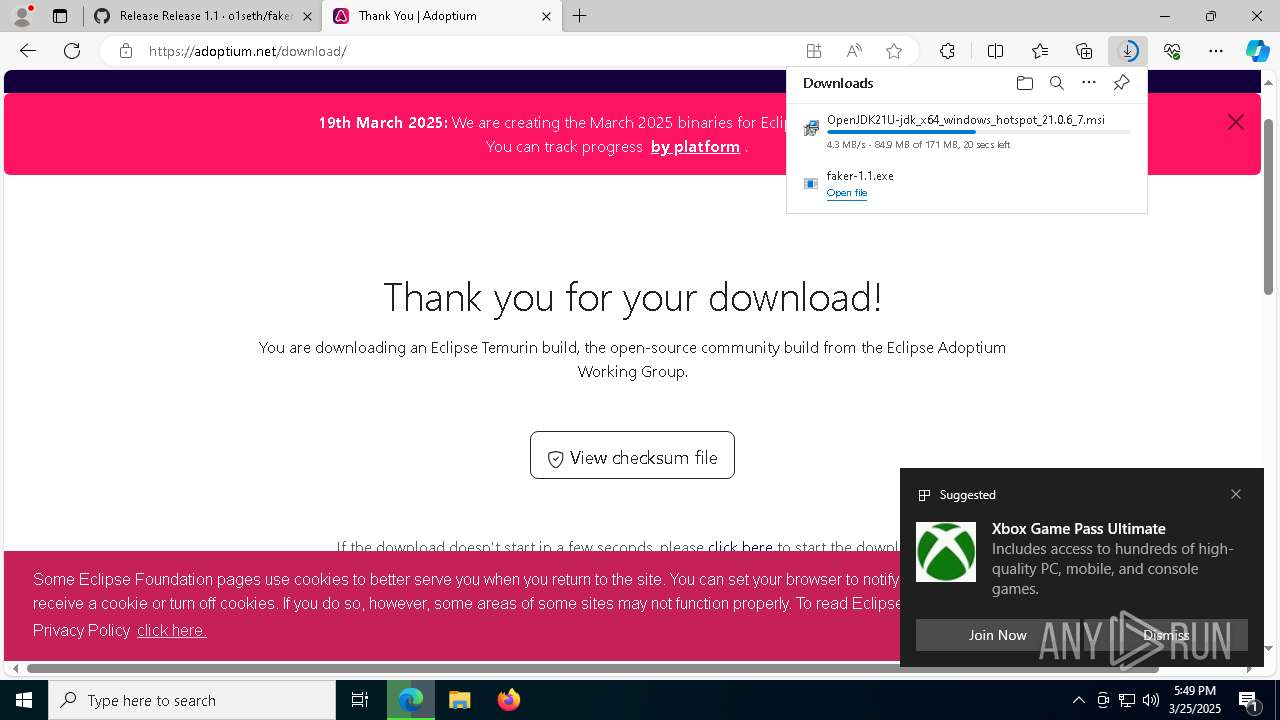The image size is (1280, 720).
Task: Click the 'click here' download link
Action: coord(740,547)
